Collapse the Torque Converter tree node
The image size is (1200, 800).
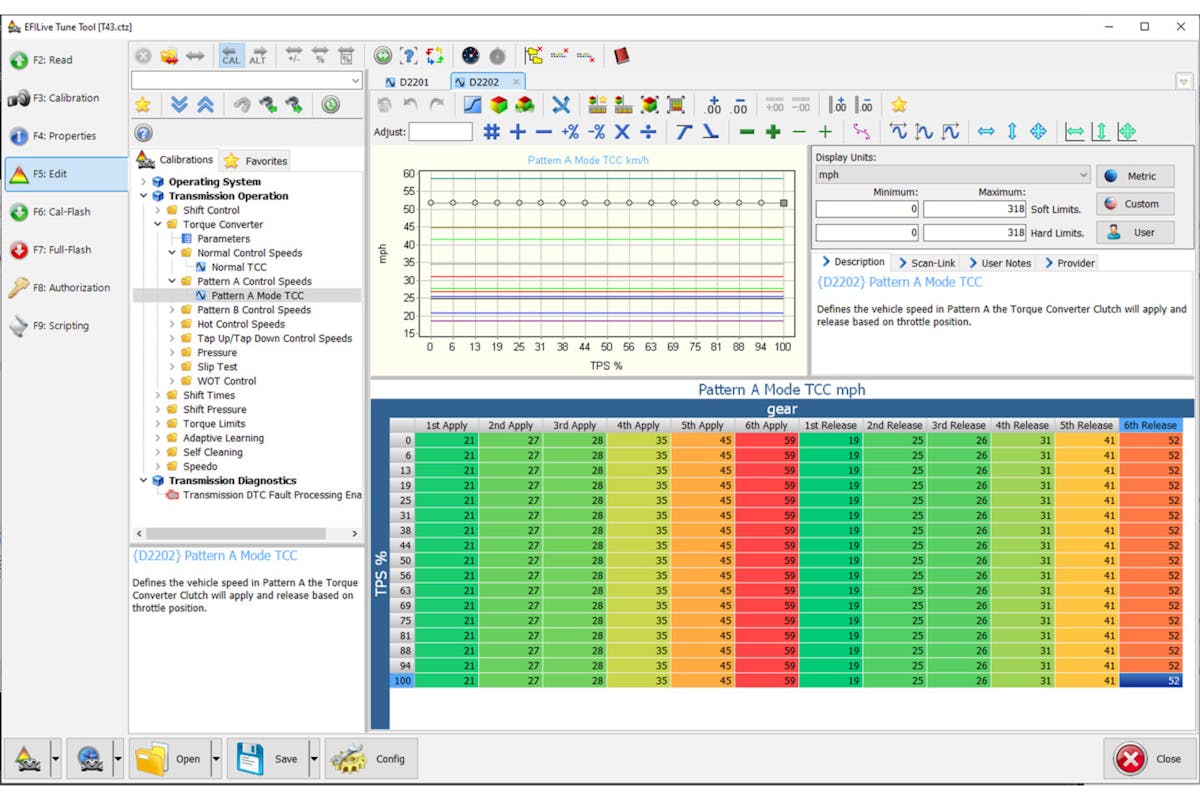(x=158, y=225)
